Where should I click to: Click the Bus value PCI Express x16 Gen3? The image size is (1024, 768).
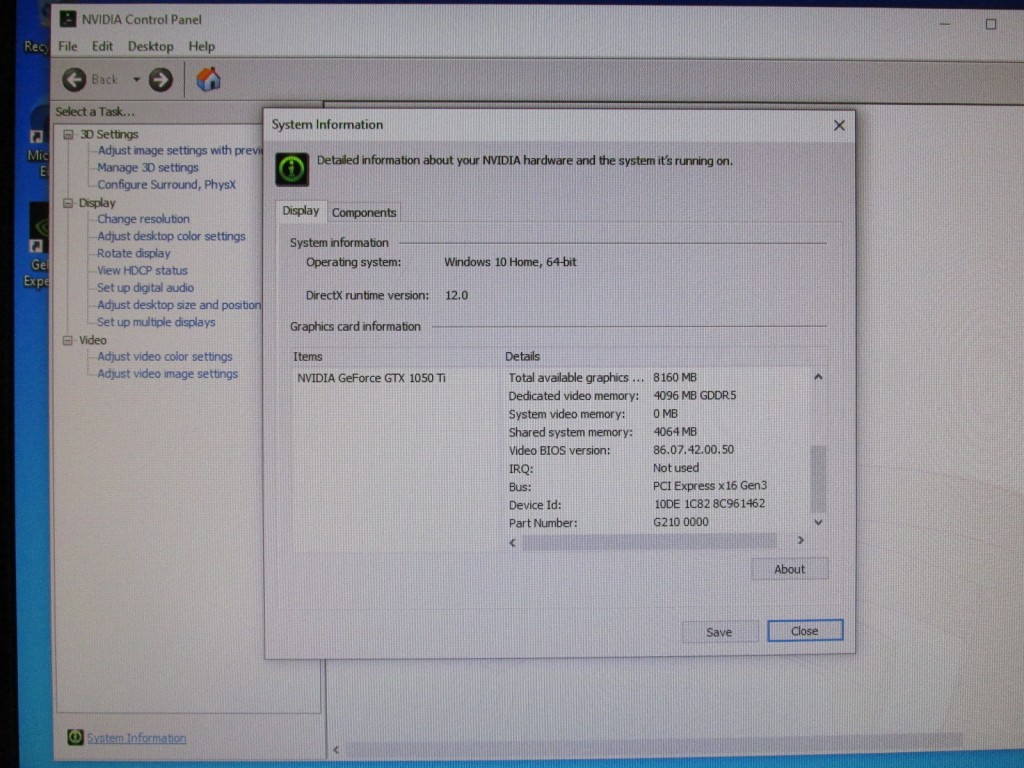pyautogui.click(x=710, y=486)
